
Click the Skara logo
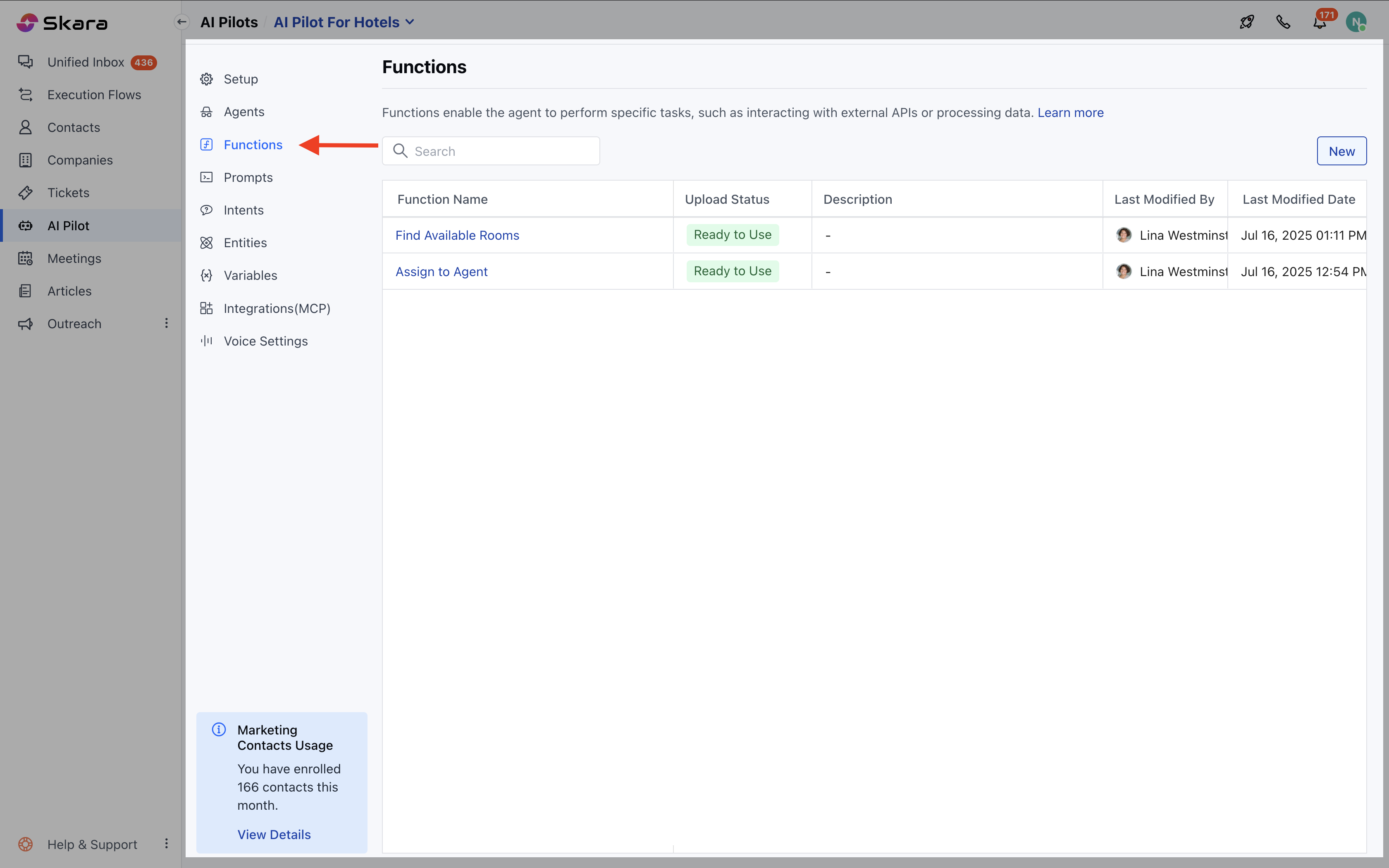[62, 23]
